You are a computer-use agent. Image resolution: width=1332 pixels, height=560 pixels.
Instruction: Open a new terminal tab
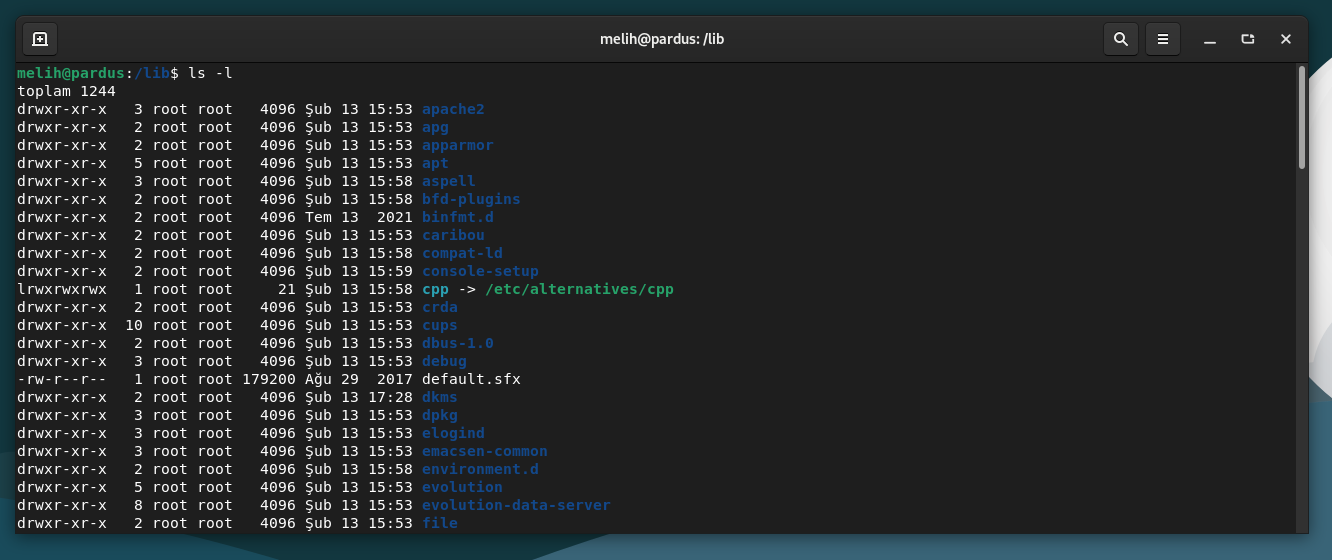40,39
